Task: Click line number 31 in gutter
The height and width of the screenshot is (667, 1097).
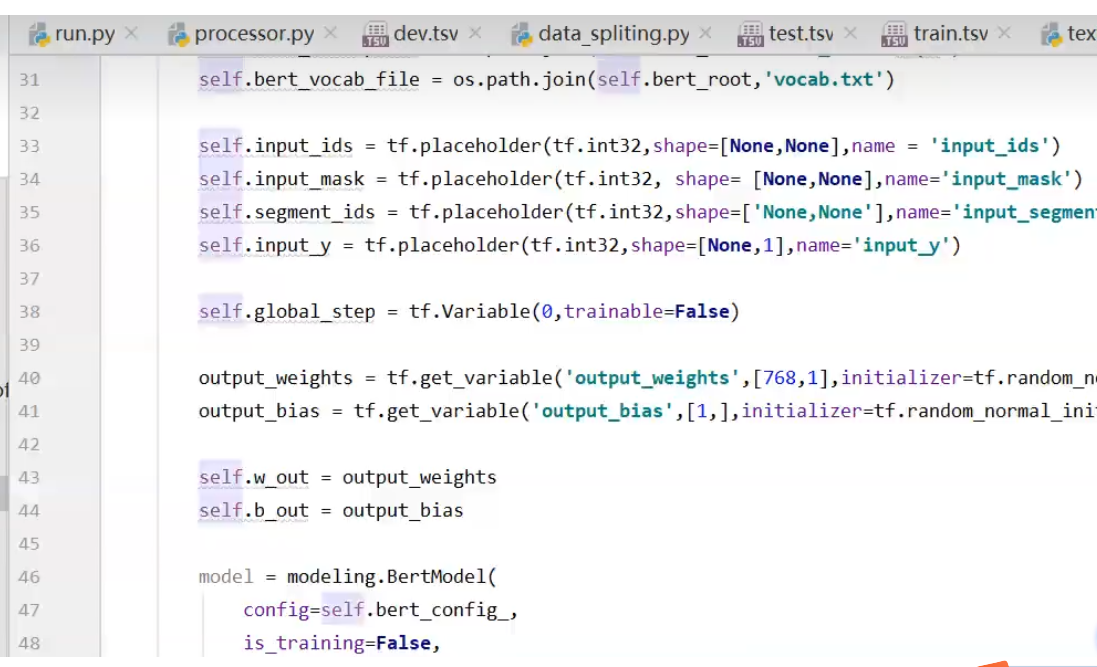Action: pyautogui.click(x=29, y=80)
